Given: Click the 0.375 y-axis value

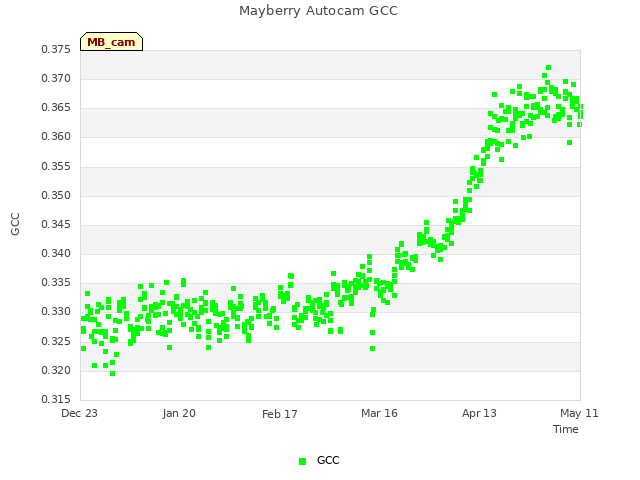Looking at the screenshot, I should (x=56, y=49).
